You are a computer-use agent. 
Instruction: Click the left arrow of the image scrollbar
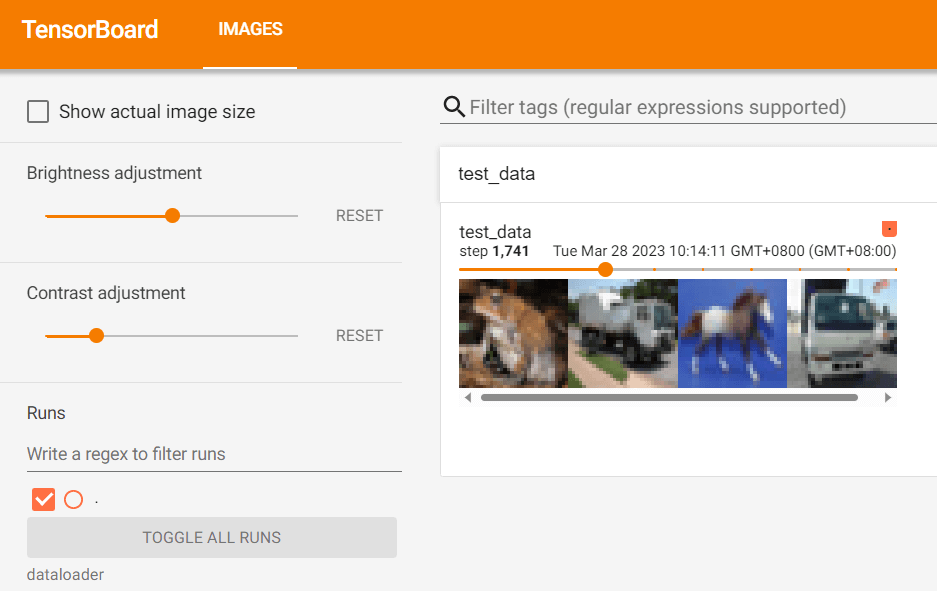(x=468, y=397)
